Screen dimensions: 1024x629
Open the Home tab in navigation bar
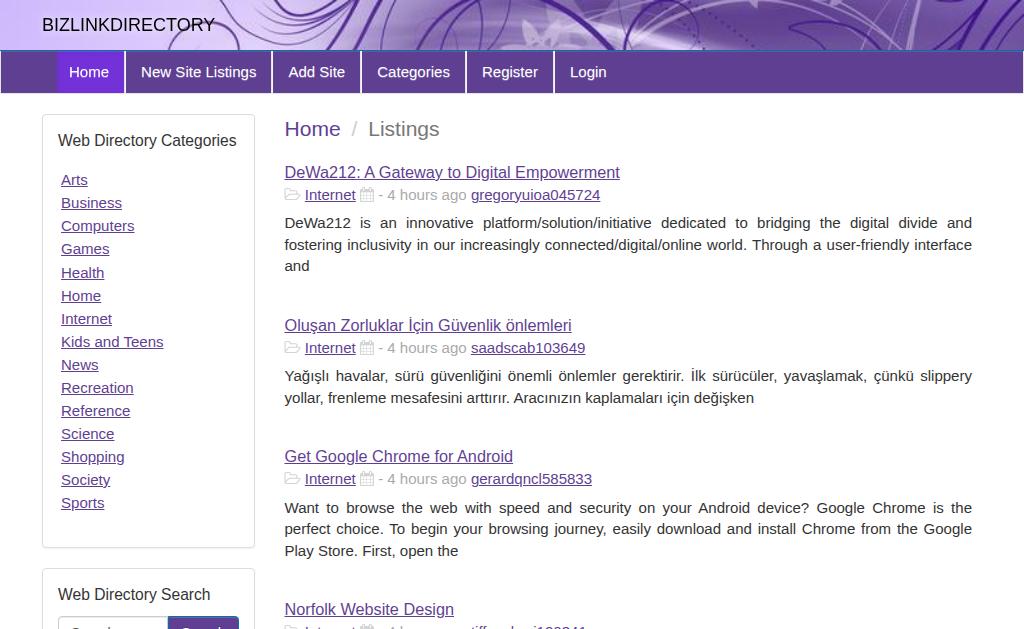pyautogui.click(x=89, y=72)
